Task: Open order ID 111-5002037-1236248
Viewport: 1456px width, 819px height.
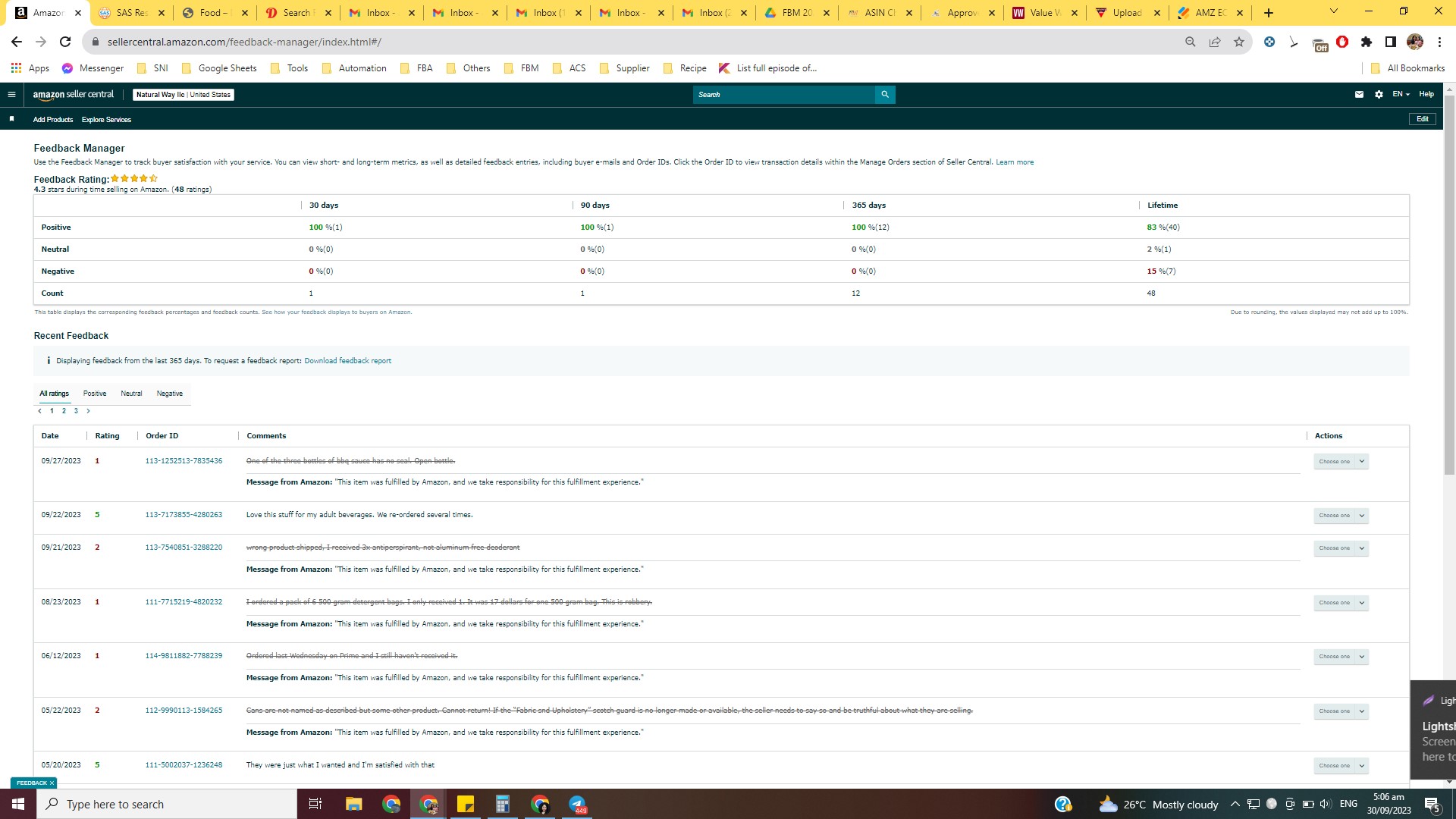Action: tap(184, 765)
